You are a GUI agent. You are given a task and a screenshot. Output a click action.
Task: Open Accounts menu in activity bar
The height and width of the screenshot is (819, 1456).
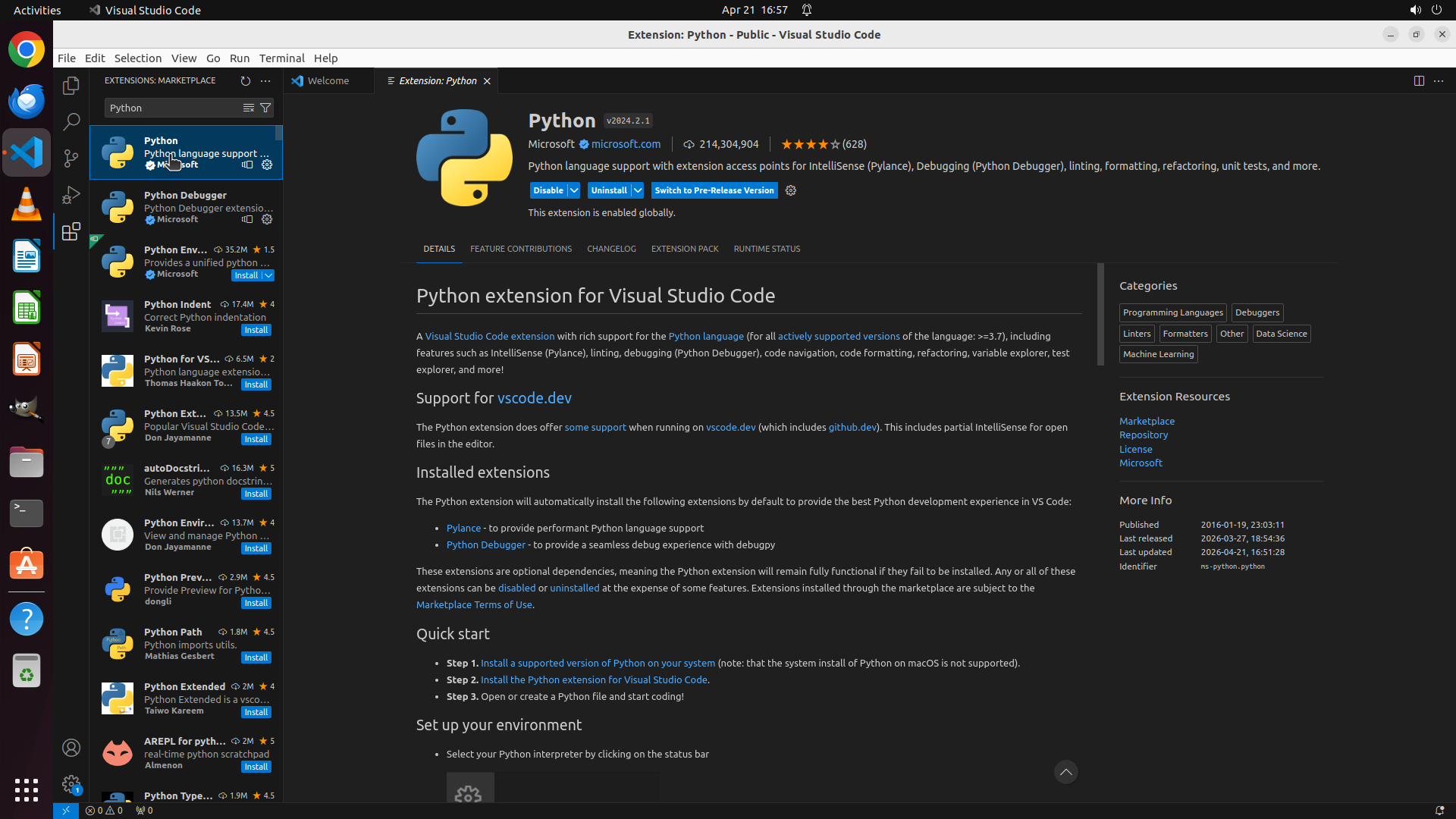pos(71,748)
